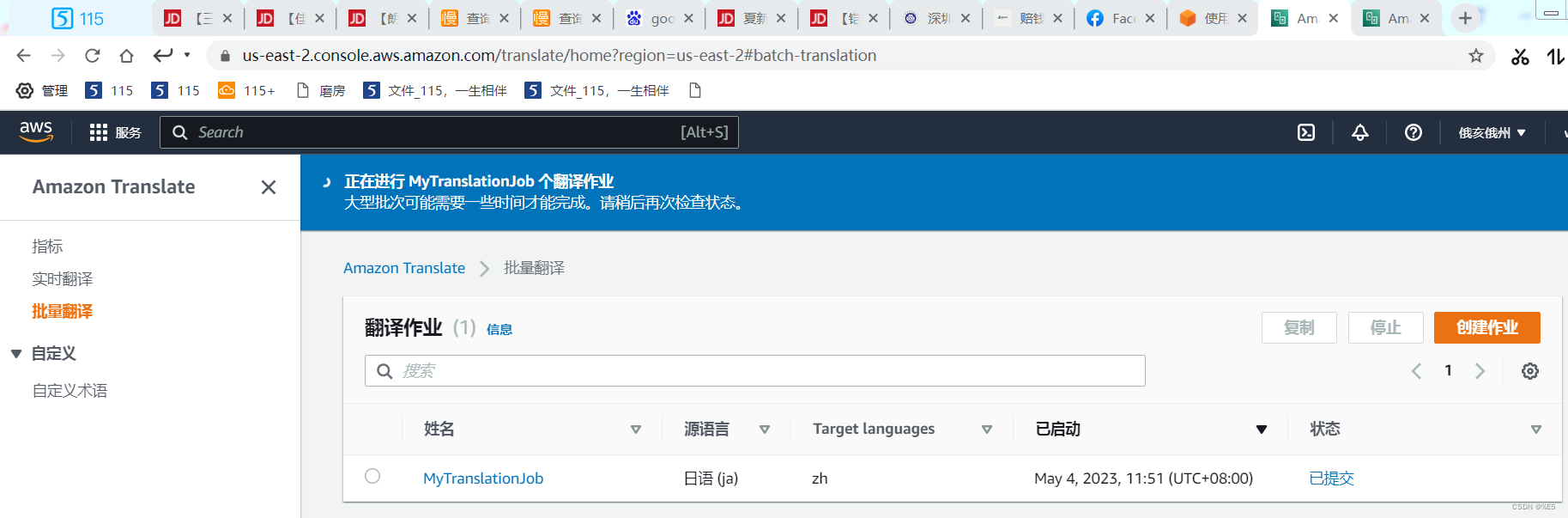Bookmark page with the star icon
1568x518 pixels.
pos(1476,56)
